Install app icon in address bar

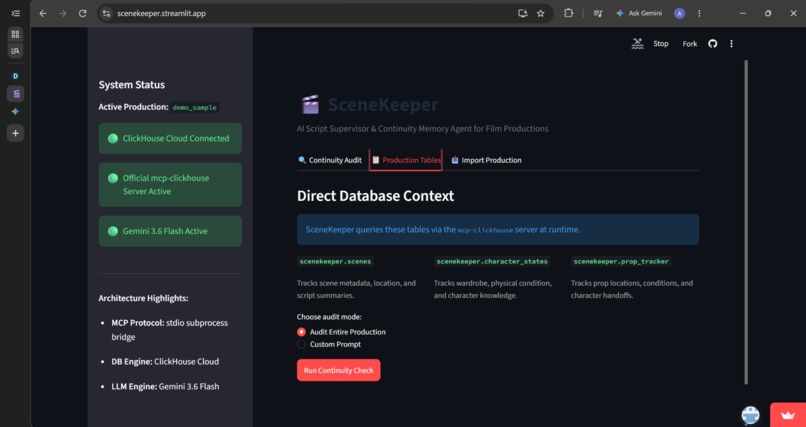point(523,13)
